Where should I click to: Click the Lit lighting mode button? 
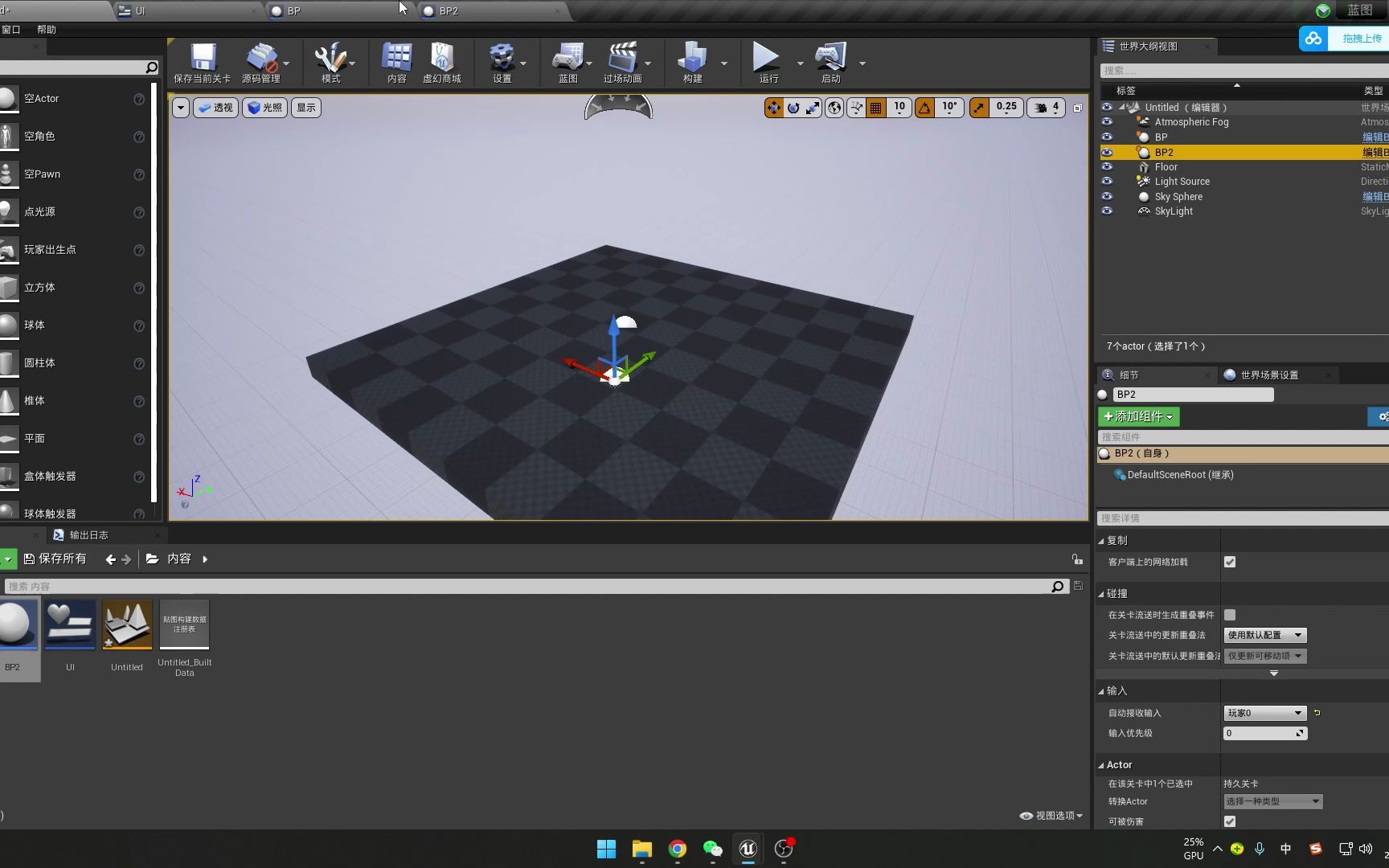265,108
